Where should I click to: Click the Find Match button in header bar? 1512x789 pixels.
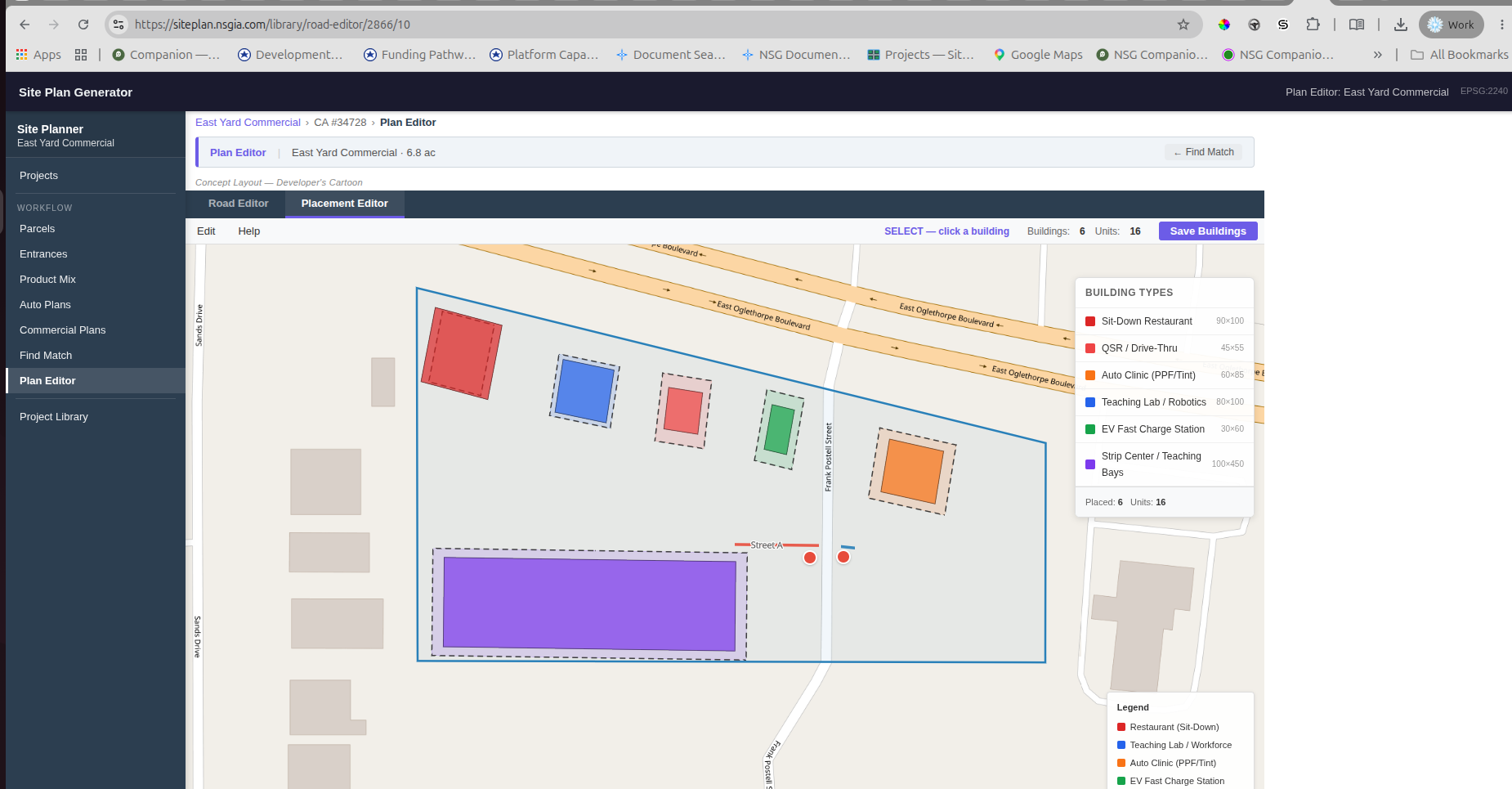1203,152
